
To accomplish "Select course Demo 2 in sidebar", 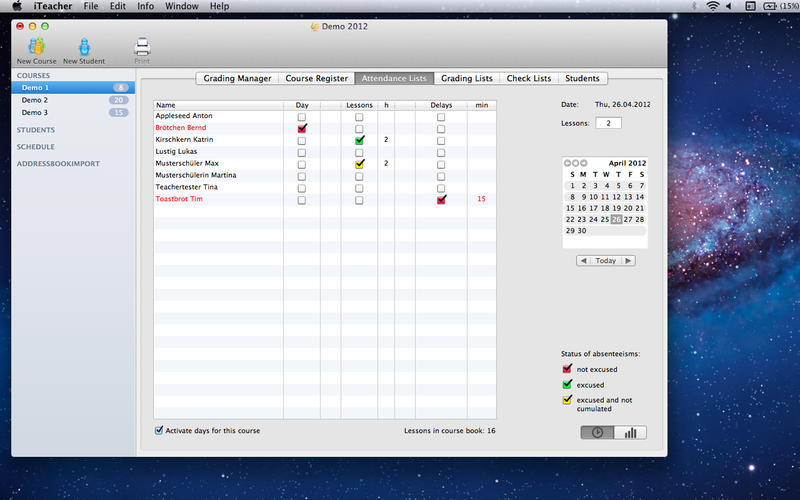I will pos(73,100).
